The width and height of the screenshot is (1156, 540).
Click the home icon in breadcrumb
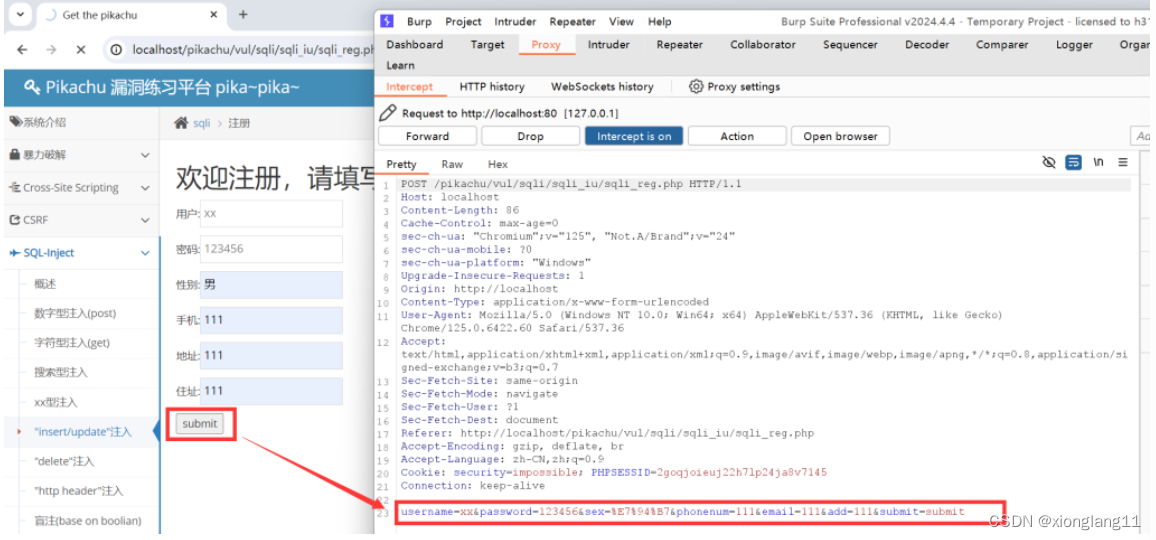[181, 123]
